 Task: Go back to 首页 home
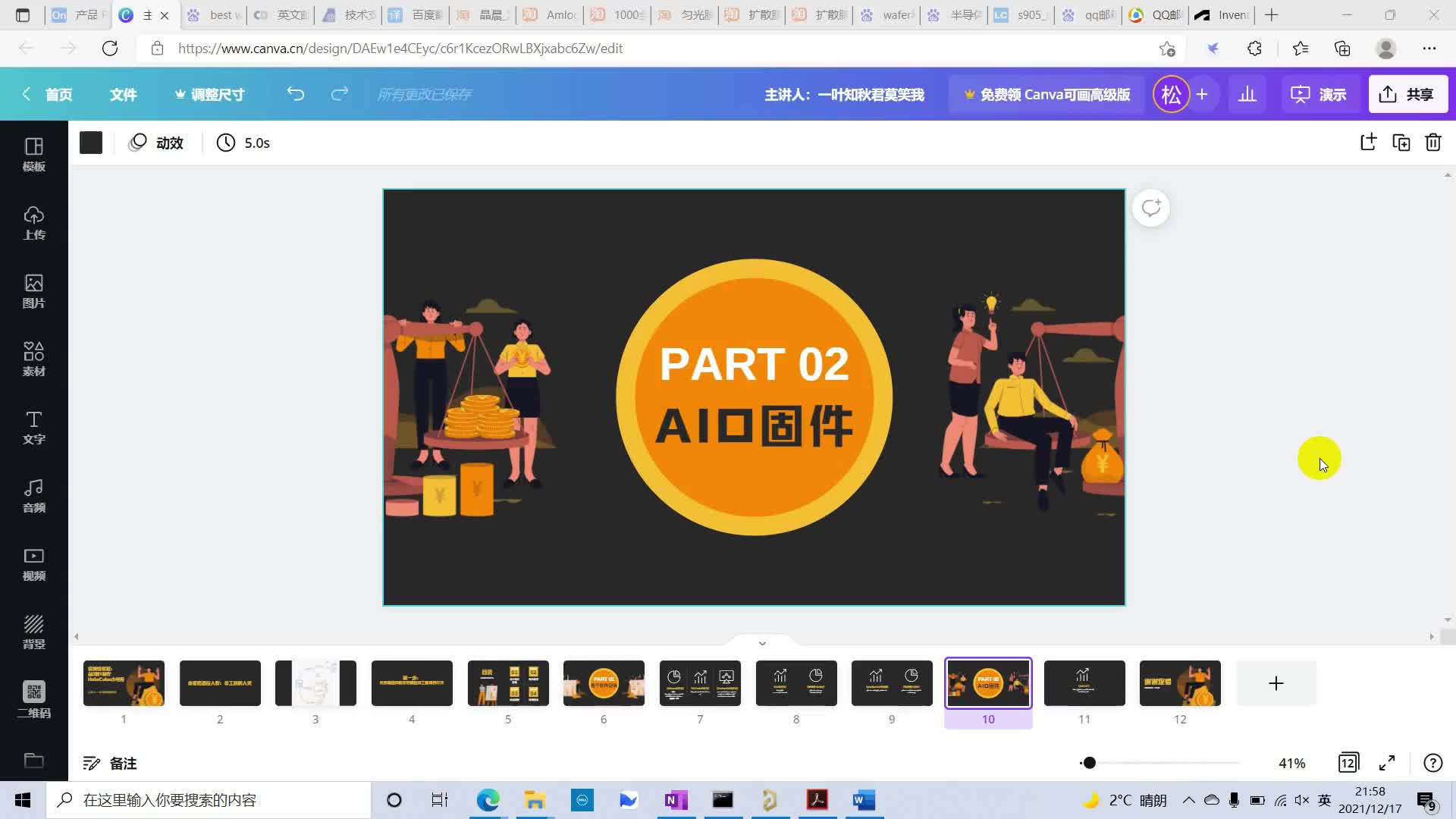click(48, 94)
